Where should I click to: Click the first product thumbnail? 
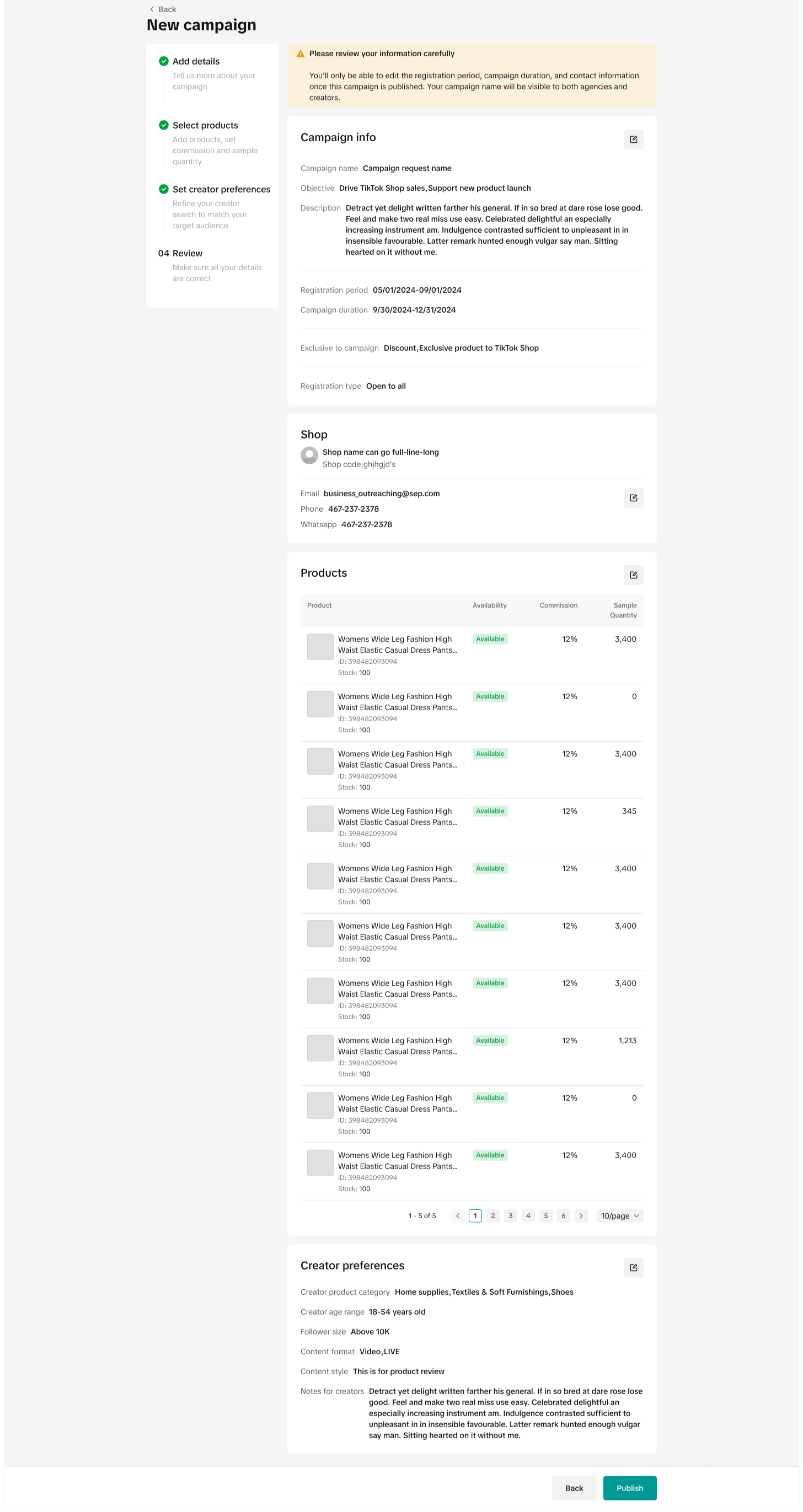pyautogui.click(x=320, y=647)
